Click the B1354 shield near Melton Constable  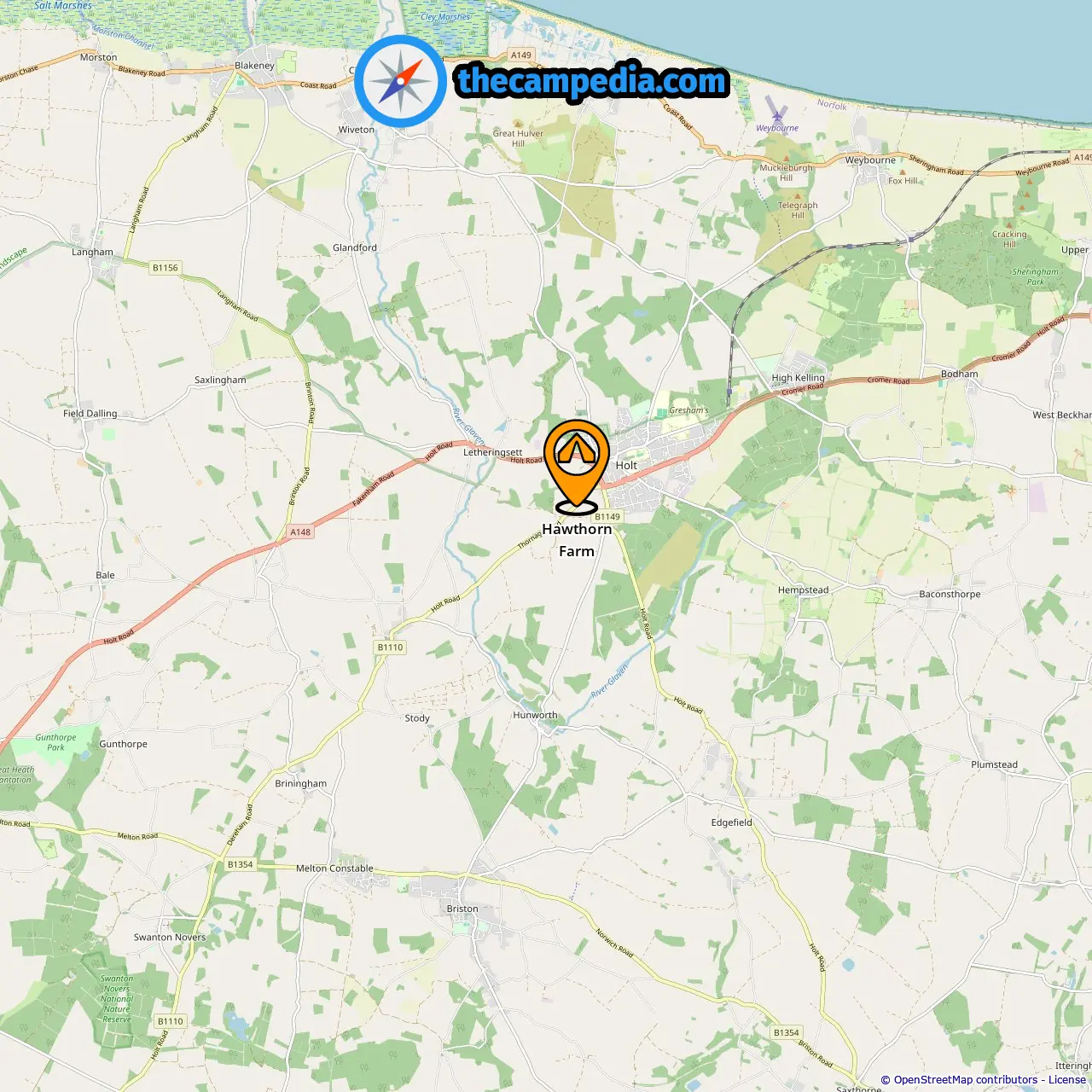(x=241, y=864)
